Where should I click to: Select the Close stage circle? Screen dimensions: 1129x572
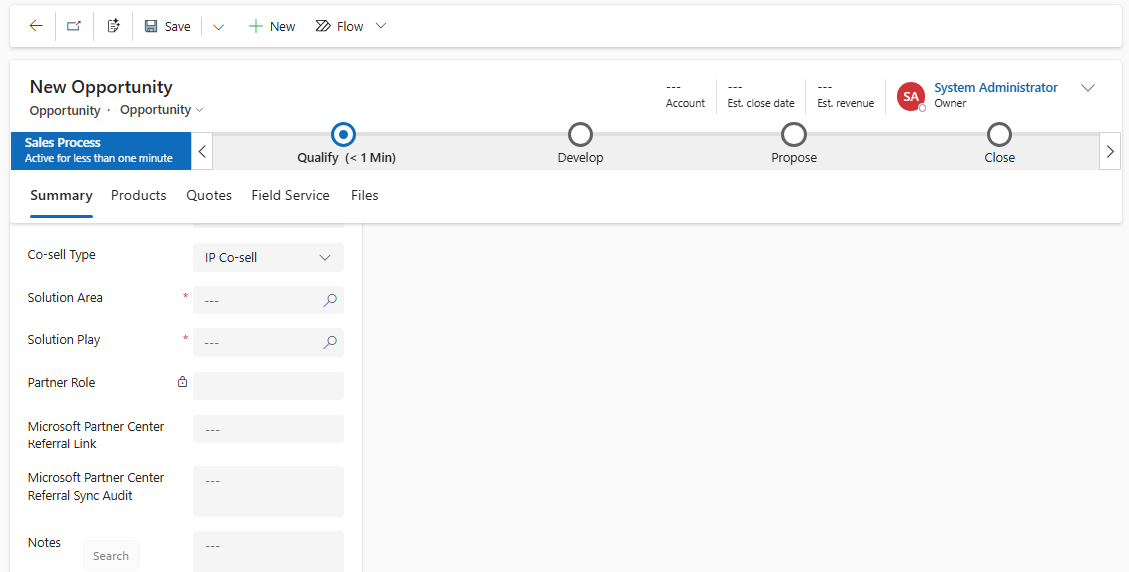pos(999,134)
